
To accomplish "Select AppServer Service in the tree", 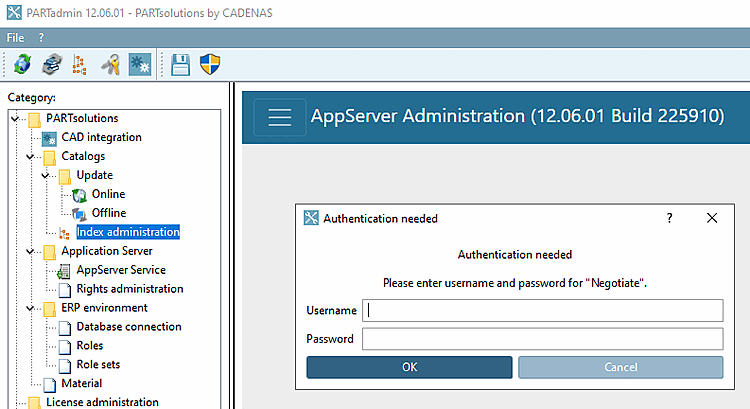I will click(120, 270).
